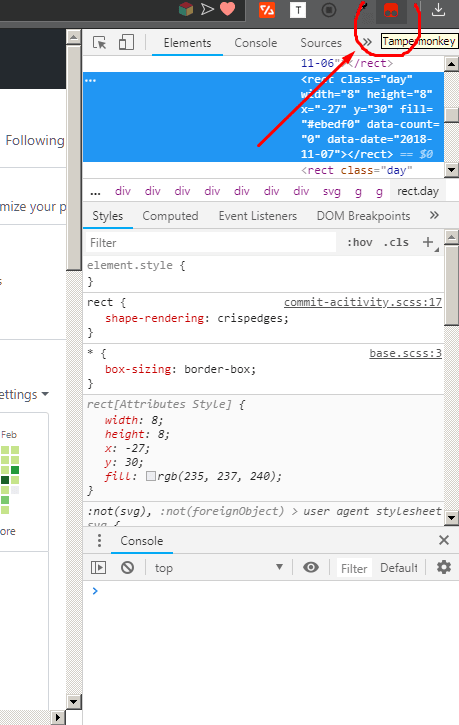
Task: Click the darkest green contribution square
Action: coord(5,480)
